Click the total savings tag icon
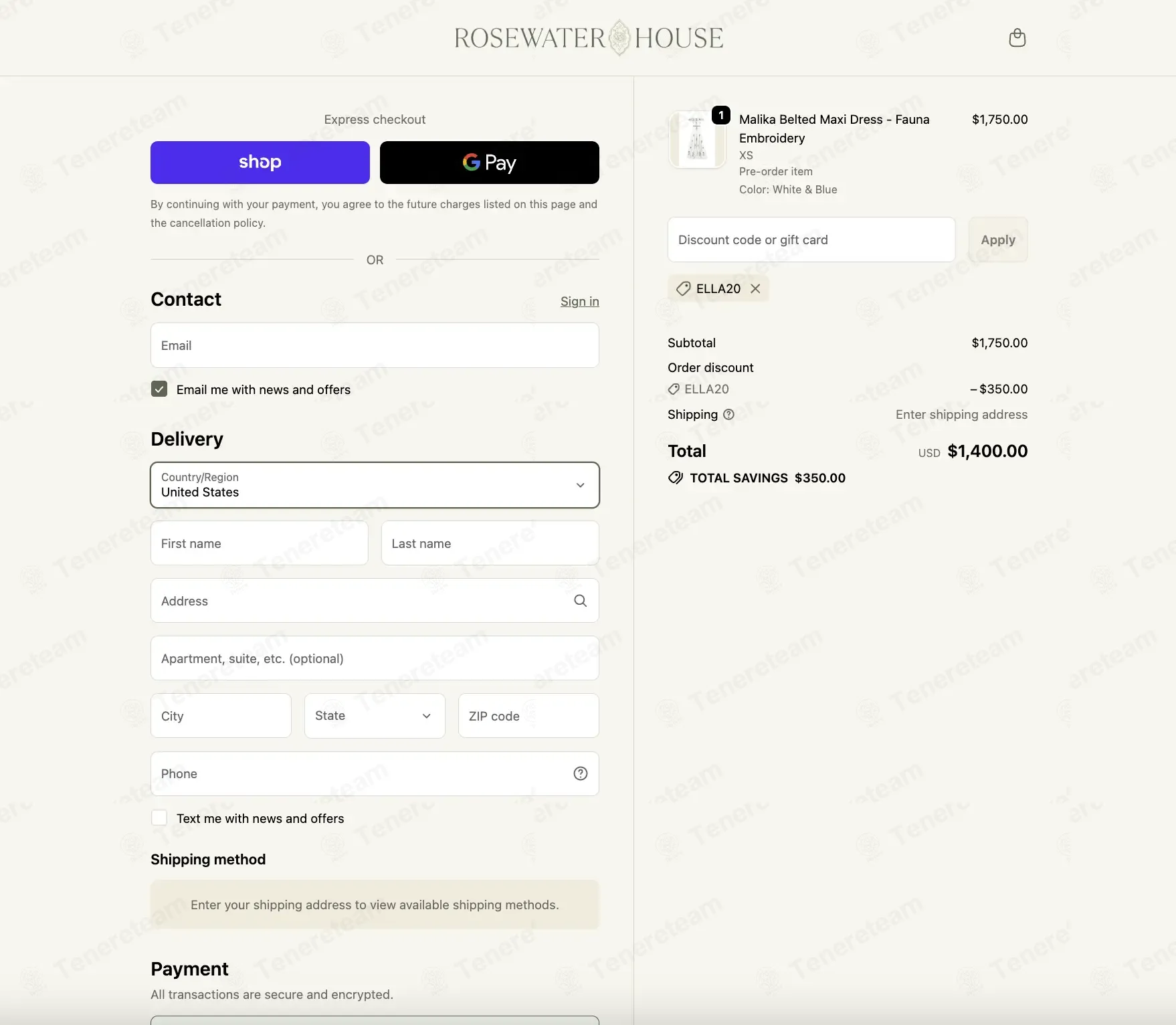This screenshot has width=1176, height=1025. click(x=676, y=478)
